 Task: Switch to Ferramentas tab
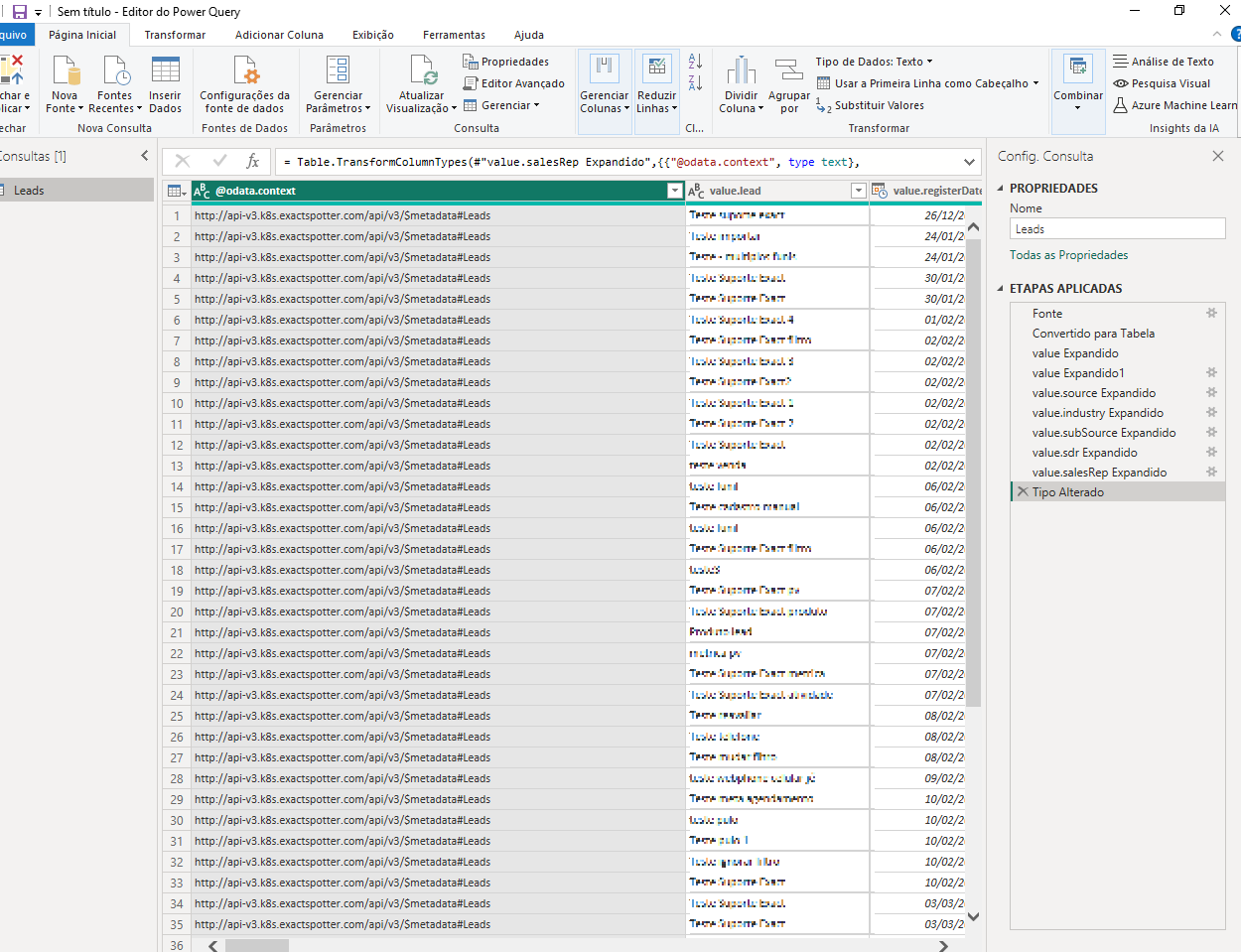pos(454,35)
